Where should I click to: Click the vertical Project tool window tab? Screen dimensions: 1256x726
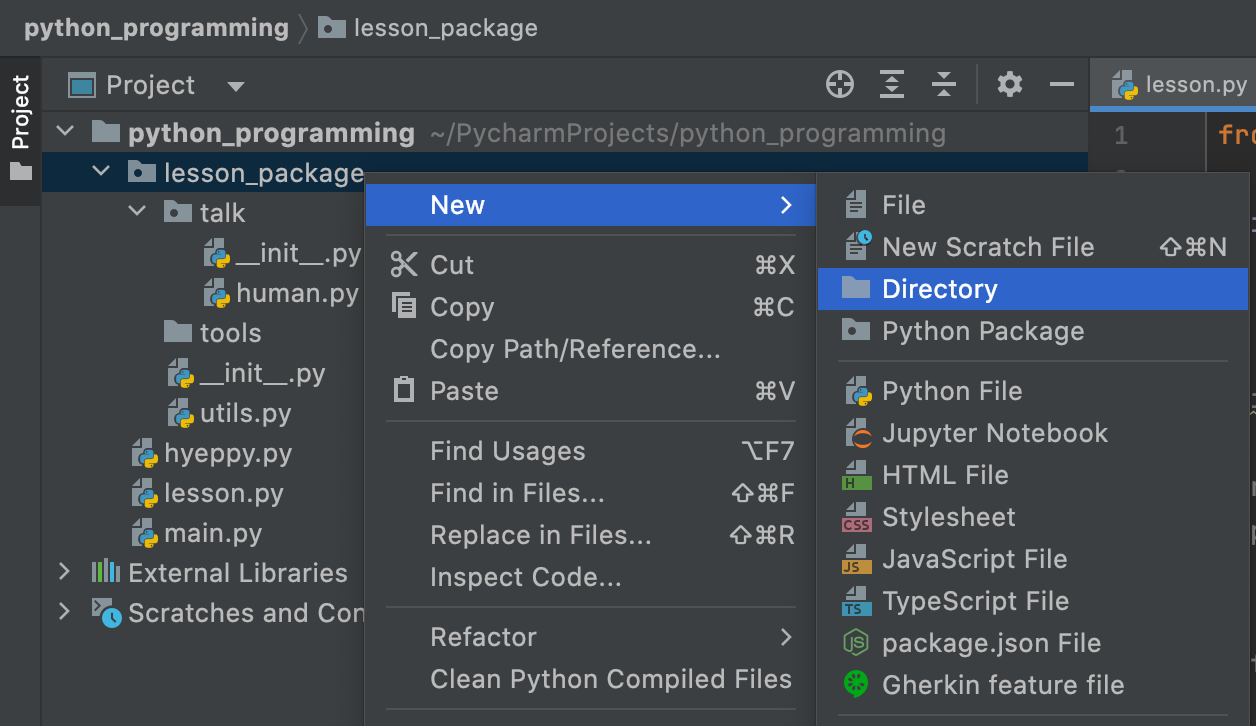(x=21, y=131)
